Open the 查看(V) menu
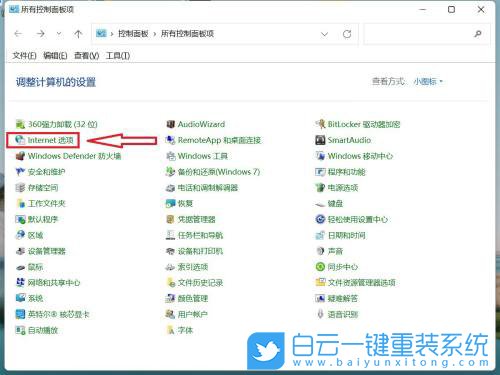The width and height of the screenshot is (500, 375). click(x=87, y=56)
